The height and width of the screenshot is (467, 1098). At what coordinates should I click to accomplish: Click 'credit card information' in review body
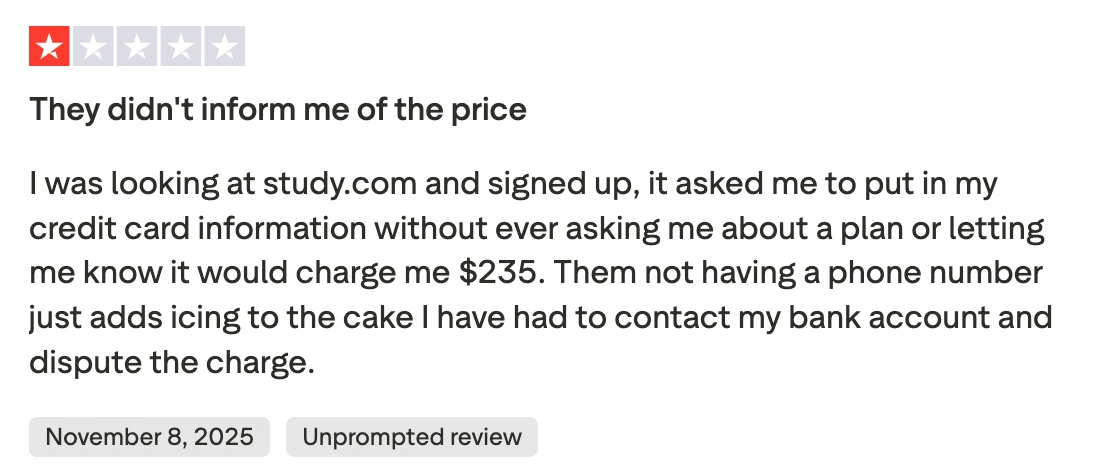(197, 229)
